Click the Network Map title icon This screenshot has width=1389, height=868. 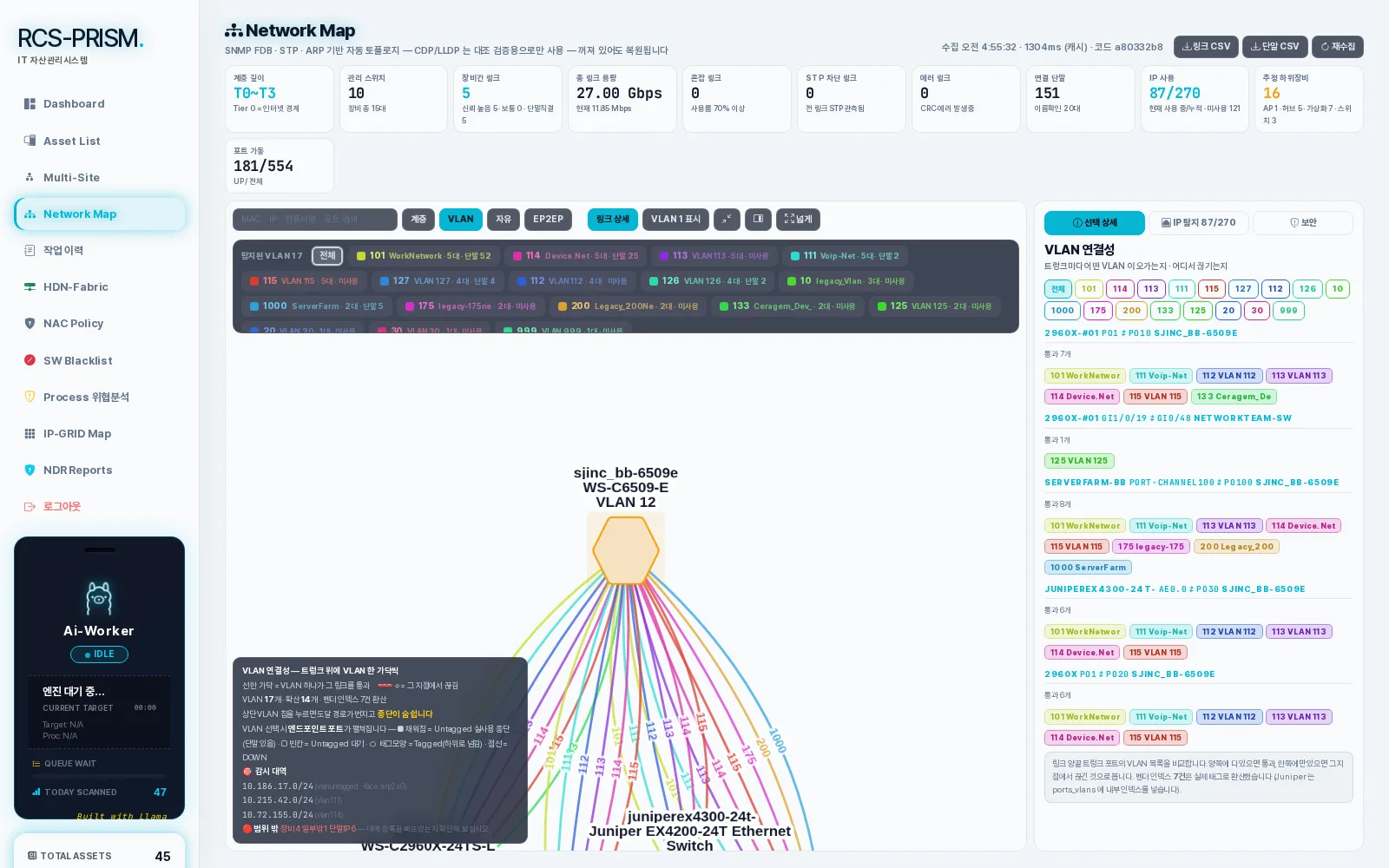pyautogui.click(x=234, y=31)
